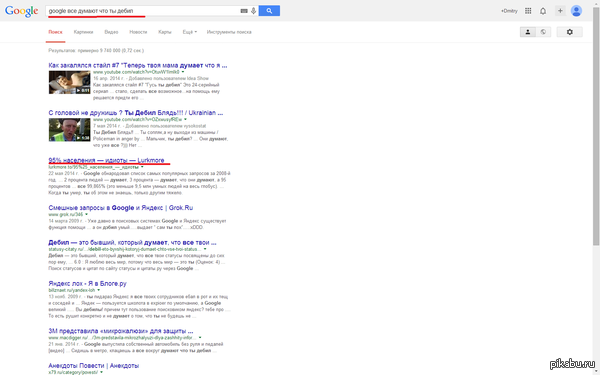Expand arrow beside second youtube.com URL
This screenshot has height=375, width=600.
[185, 119]
